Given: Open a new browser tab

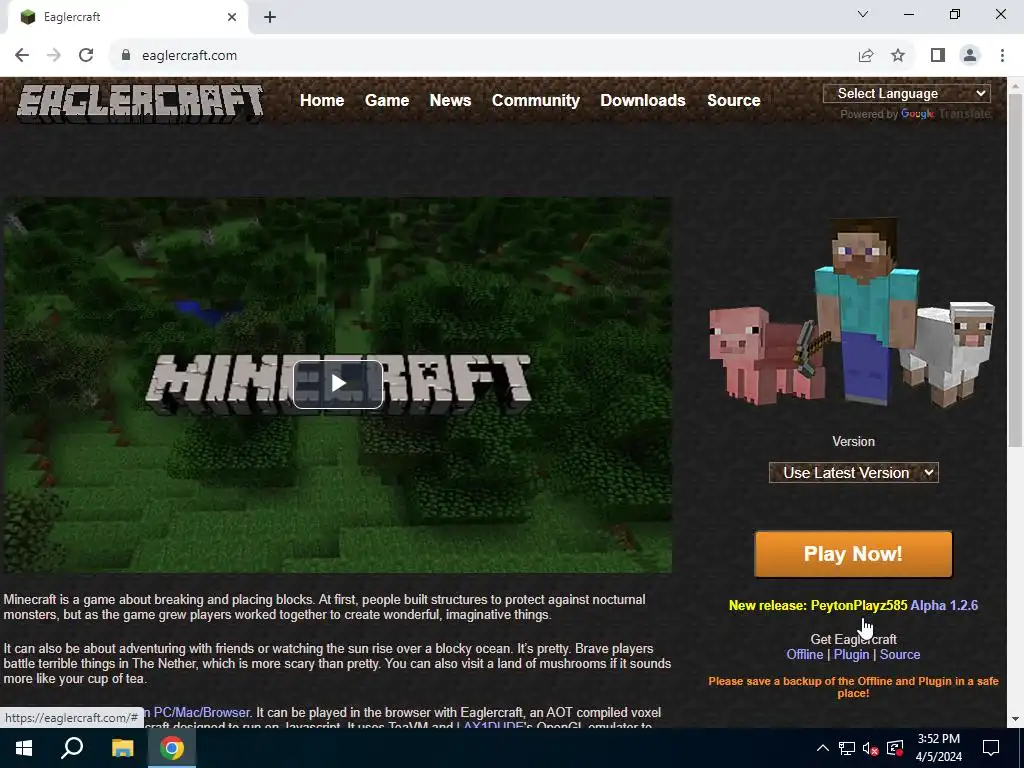Looking at the screenshot, I should pos(270,17).
